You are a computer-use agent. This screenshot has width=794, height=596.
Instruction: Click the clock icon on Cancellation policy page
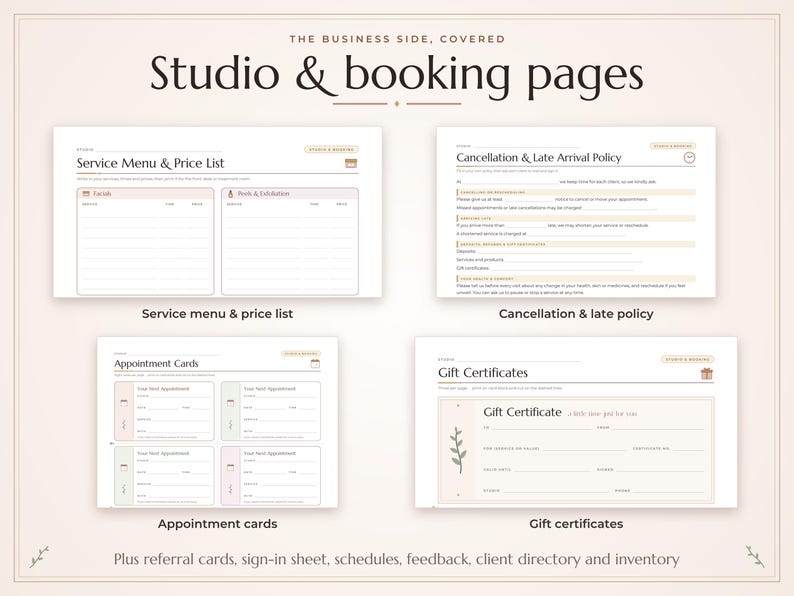[x=689, y=157]
